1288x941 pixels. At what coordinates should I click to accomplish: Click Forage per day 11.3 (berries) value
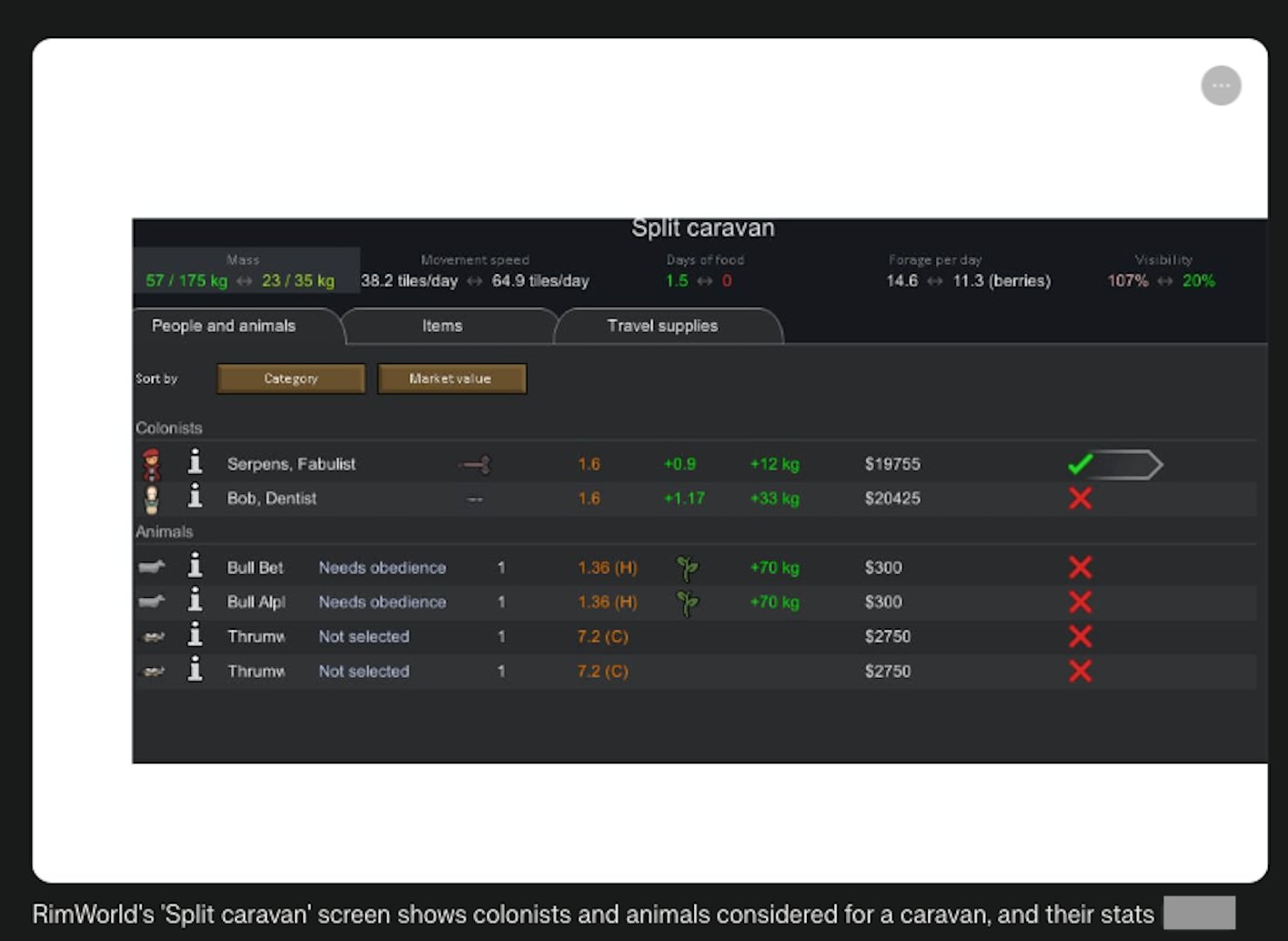click(1001, 280)
